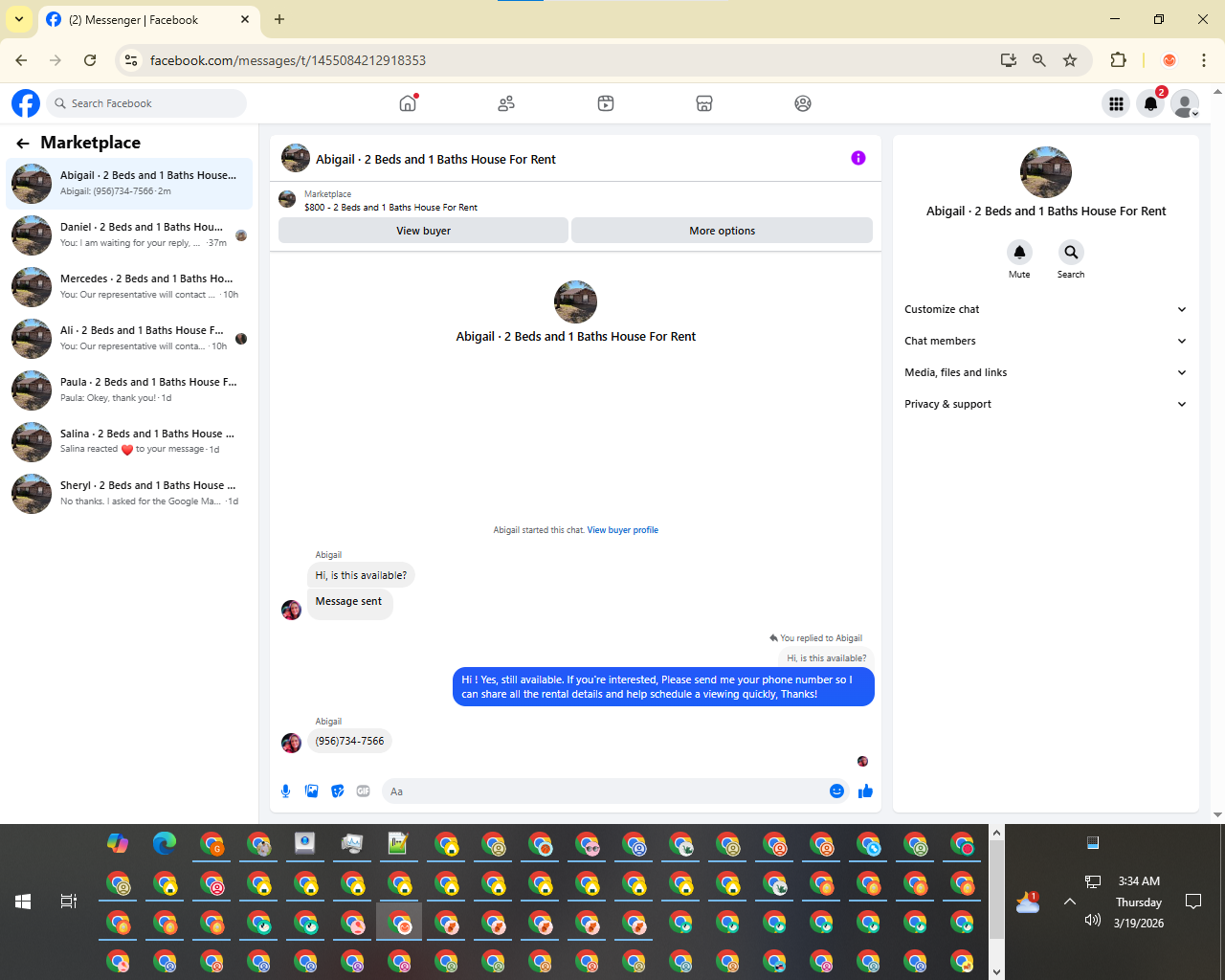Open a new browser tab

coord(279,19)
